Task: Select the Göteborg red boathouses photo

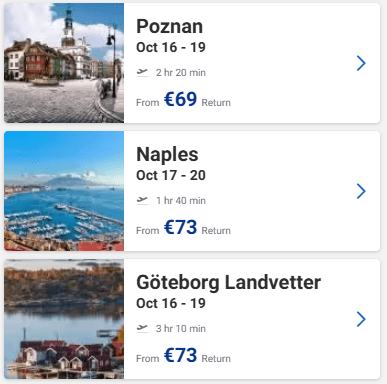Action: pyautogui.click(x=64, y=319)
